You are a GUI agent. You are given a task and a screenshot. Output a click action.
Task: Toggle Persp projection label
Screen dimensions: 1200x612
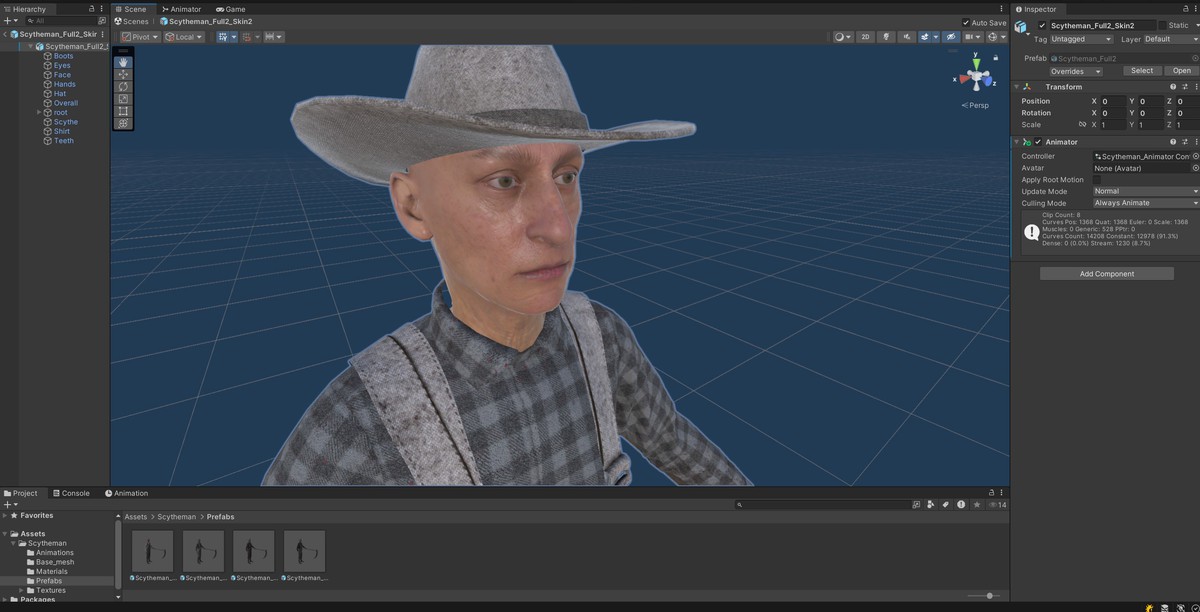click(975, 105)
